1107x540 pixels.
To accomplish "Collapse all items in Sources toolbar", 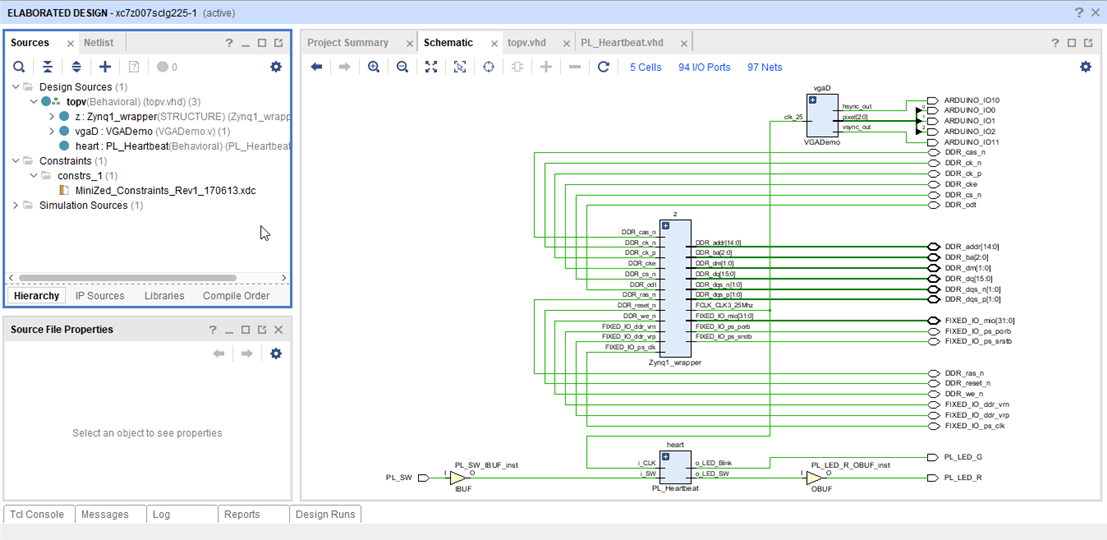I will tap(47, 67).
